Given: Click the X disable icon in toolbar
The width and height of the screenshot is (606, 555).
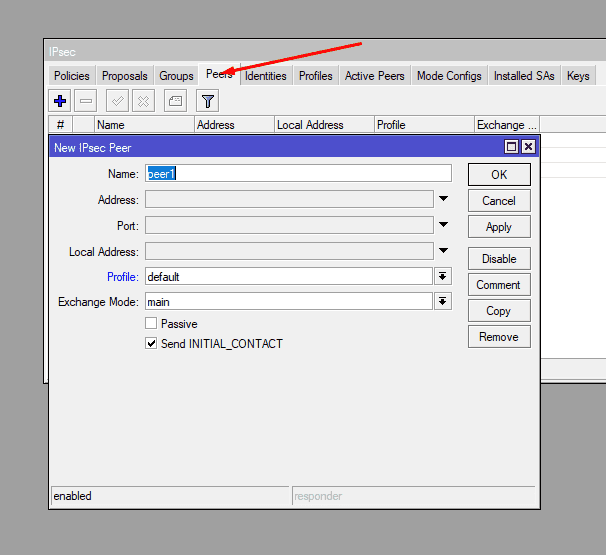Looking at the screenshot, I should (143, 101).
